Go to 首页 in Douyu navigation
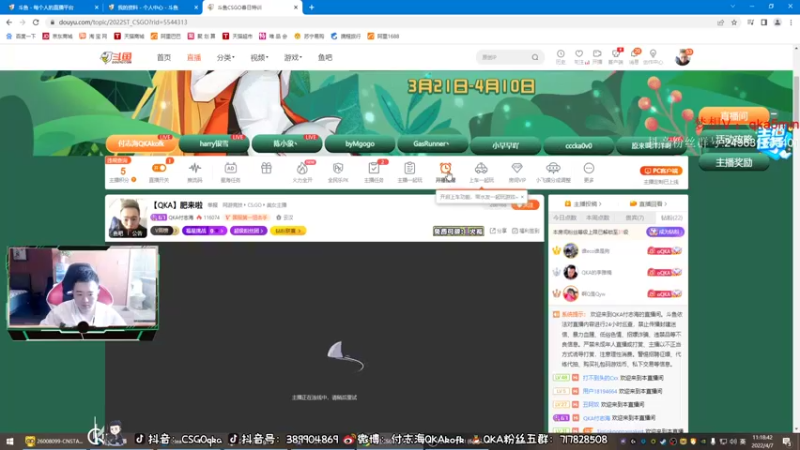The image size is (800, 450). (x=164, y=58)
